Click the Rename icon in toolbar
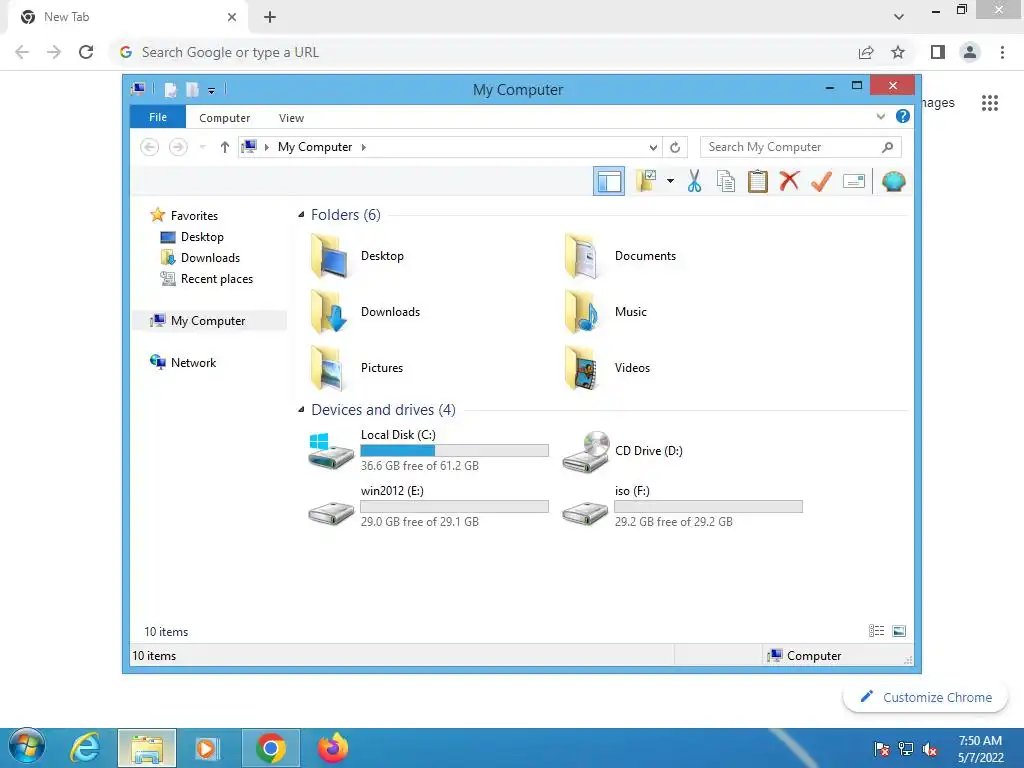Viewport: 1024px width, 768px height. click(x=854, y=181)
